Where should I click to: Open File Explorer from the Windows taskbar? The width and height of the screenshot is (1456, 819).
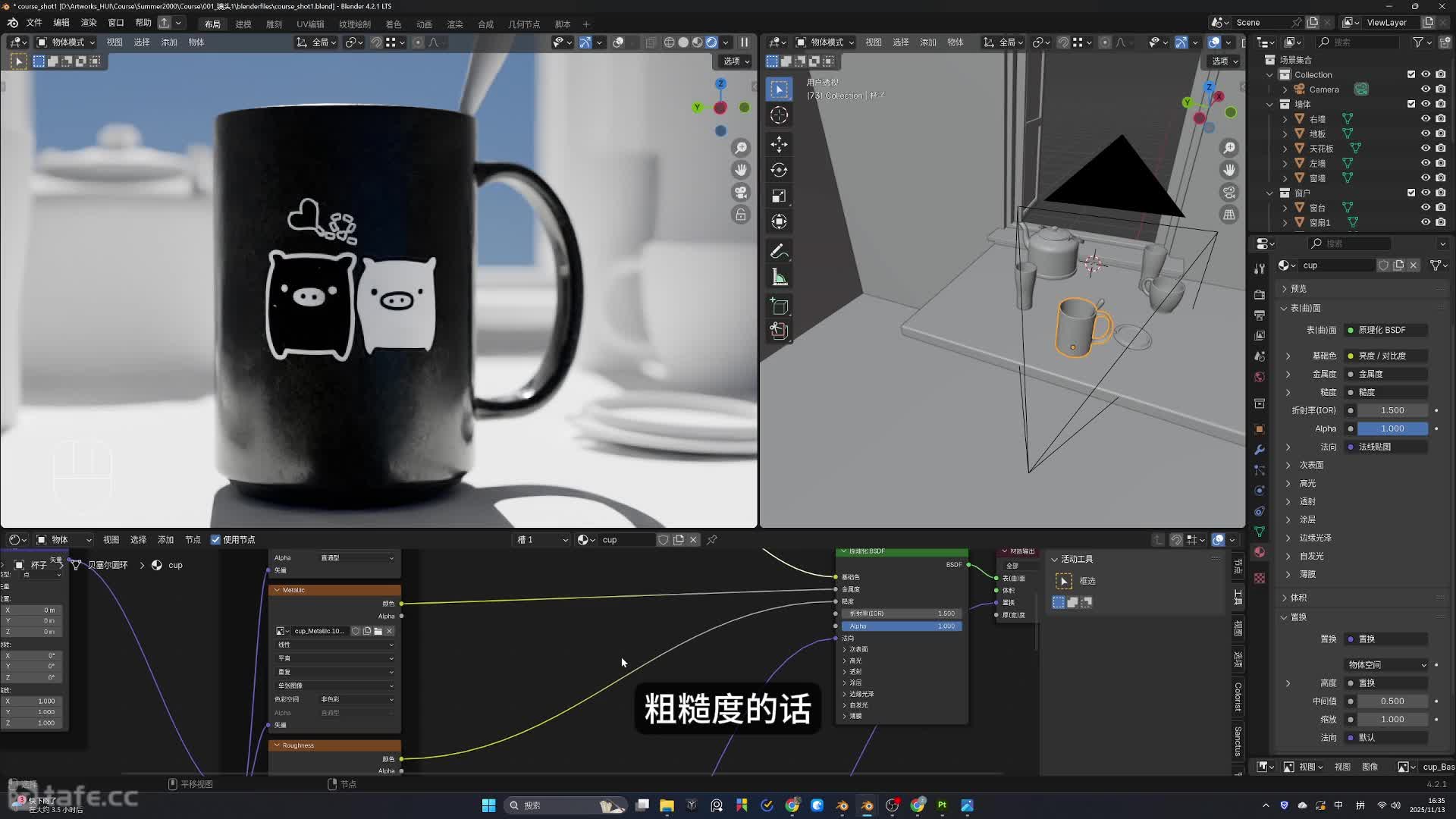(x=667, y=805)
